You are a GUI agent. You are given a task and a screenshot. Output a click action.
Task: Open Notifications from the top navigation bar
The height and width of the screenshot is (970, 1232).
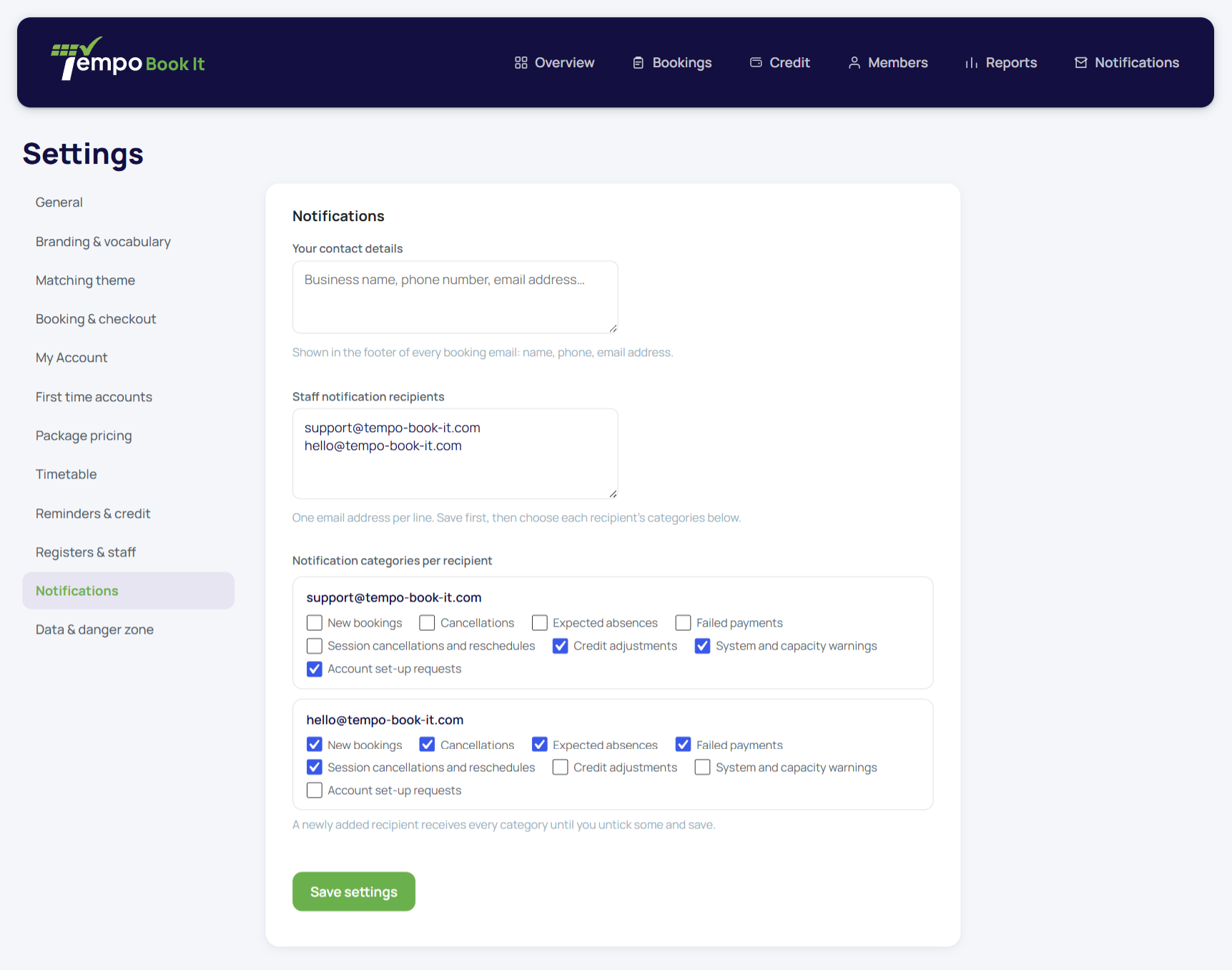click(1127, 63)
